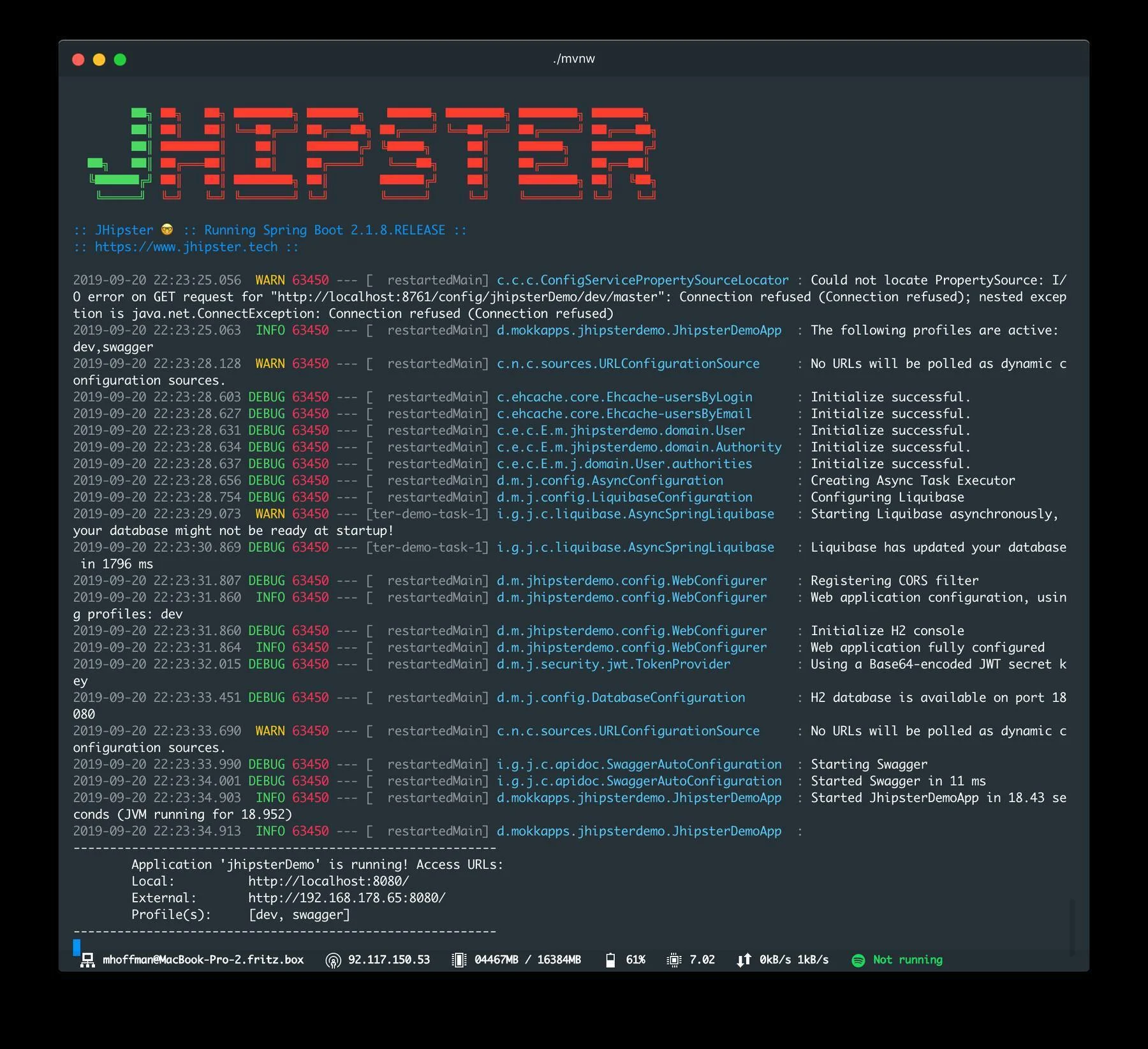The height and width of the screenshot is (1049, 1148).
Task: Click 'Registering CORS filter' log message
Action: (894, 580)
